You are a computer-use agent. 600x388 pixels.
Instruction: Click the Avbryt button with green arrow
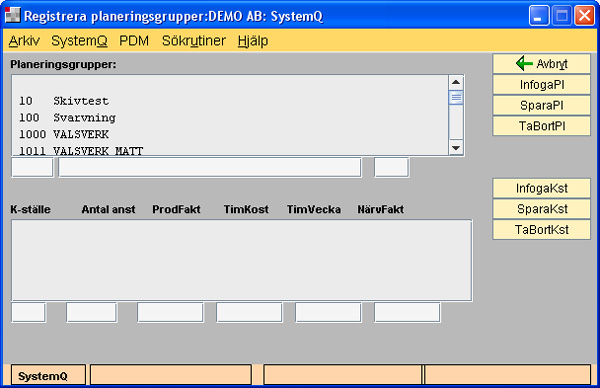(x=541, y=64)
